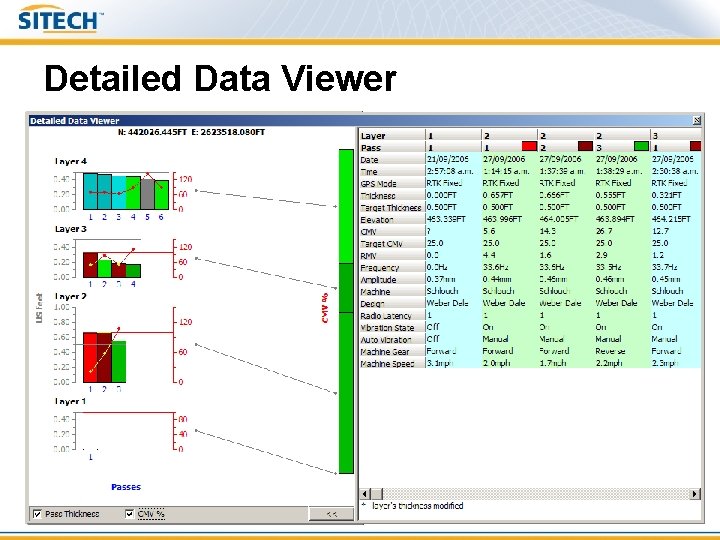Click the collapse << button
720x540 pixels.
pyautogui.click(x=331, y=514)
